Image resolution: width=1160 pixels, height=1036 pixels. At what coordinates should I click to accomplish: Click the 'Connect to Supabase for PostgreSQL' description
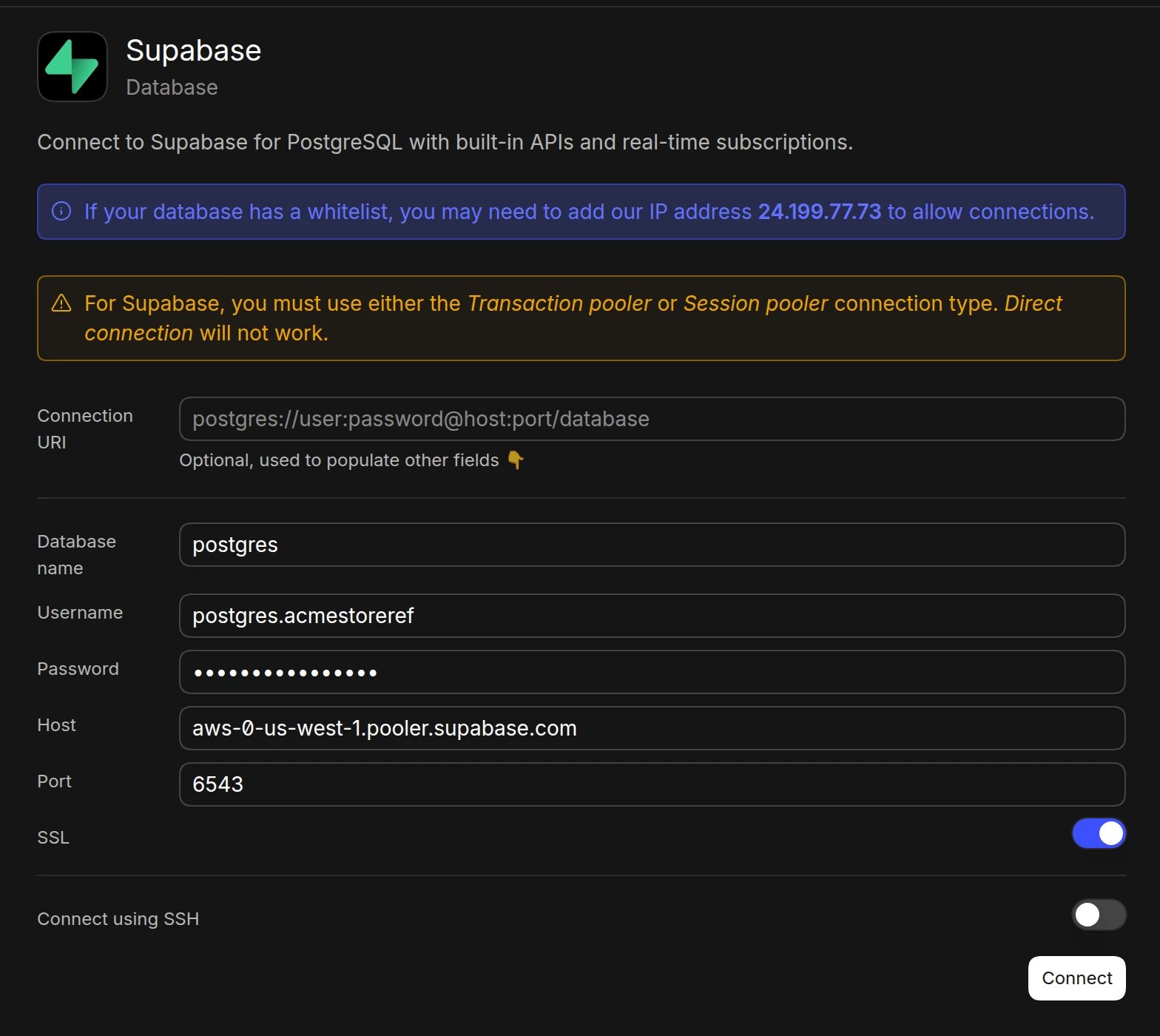[x=445, y=142]
